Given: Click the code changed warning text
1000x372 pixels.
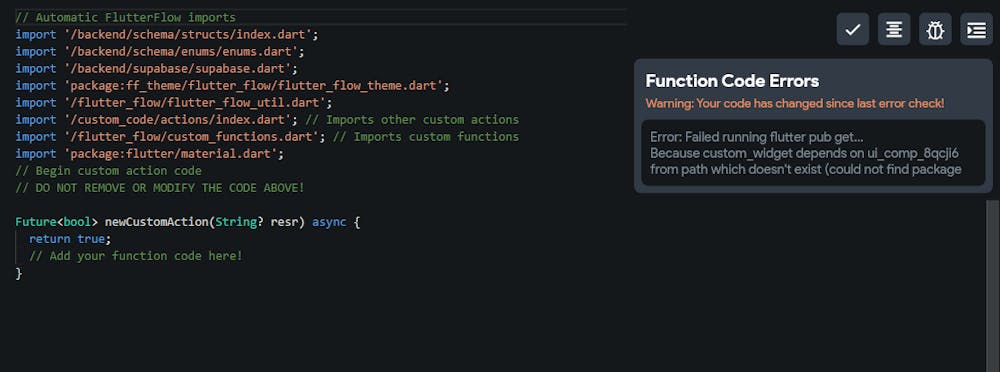Looking at the screenshot, I should [x=795, y=103].
